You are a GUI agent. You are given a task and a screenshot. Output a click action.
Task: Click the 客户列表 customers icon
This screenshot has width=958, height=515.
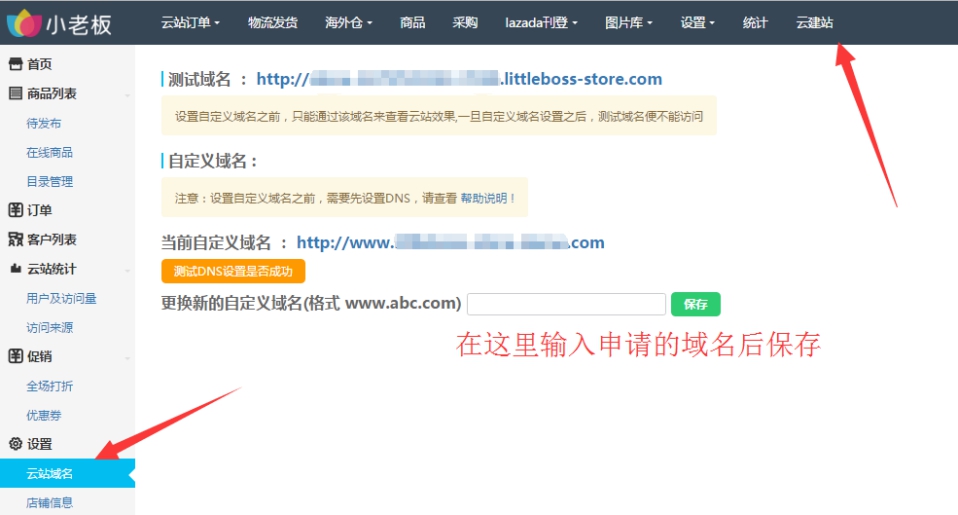(15, 240)
